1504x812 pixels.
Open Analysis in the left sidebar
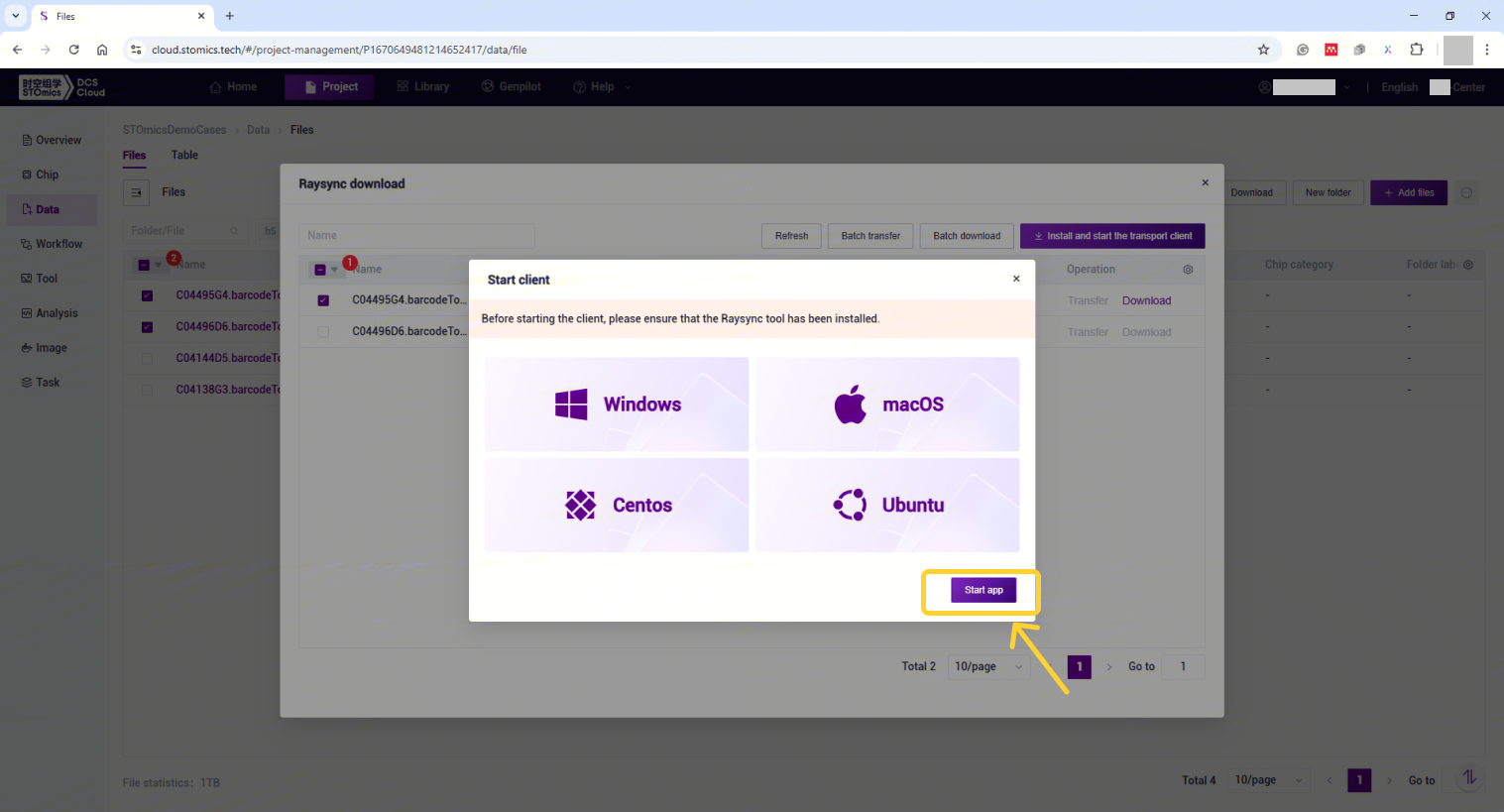click(x=52, y=313)
